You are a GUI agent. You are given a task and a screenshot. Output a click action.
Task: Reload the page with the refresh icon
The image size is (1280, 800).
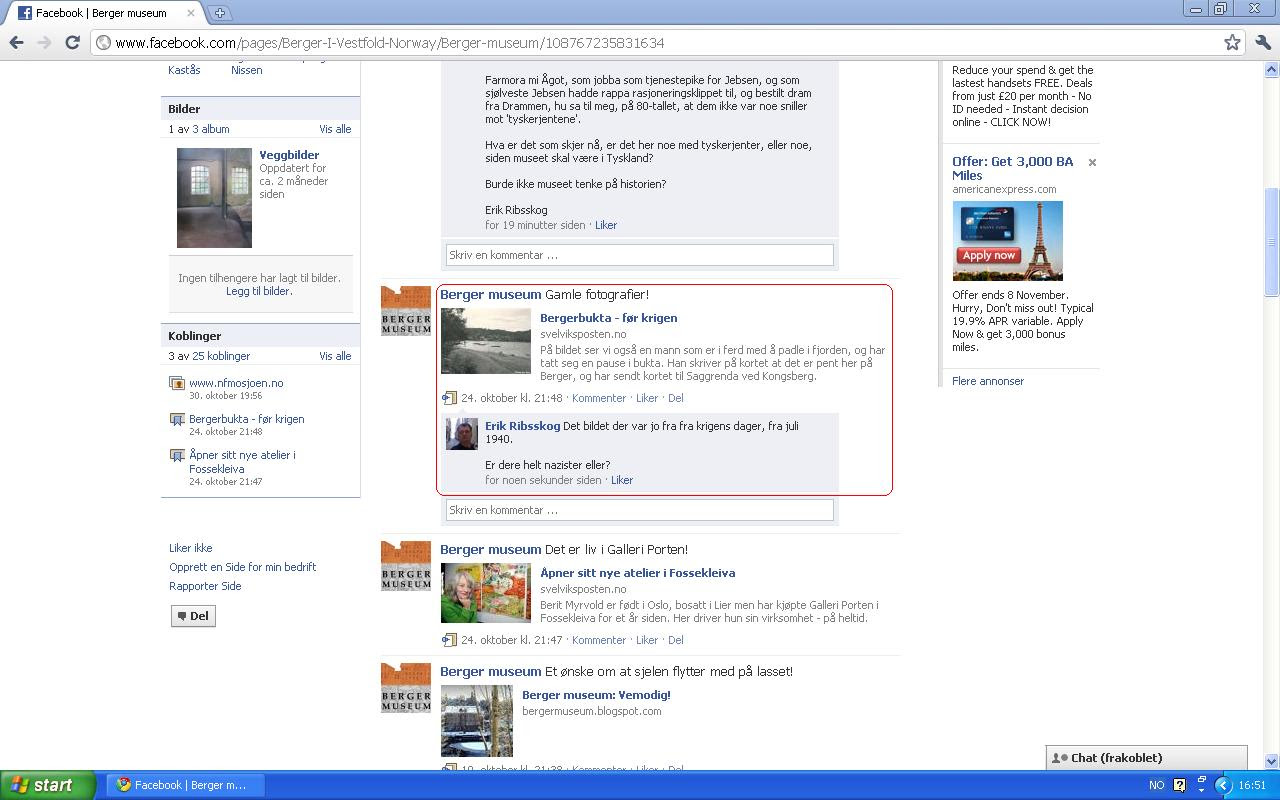[72, 42]
